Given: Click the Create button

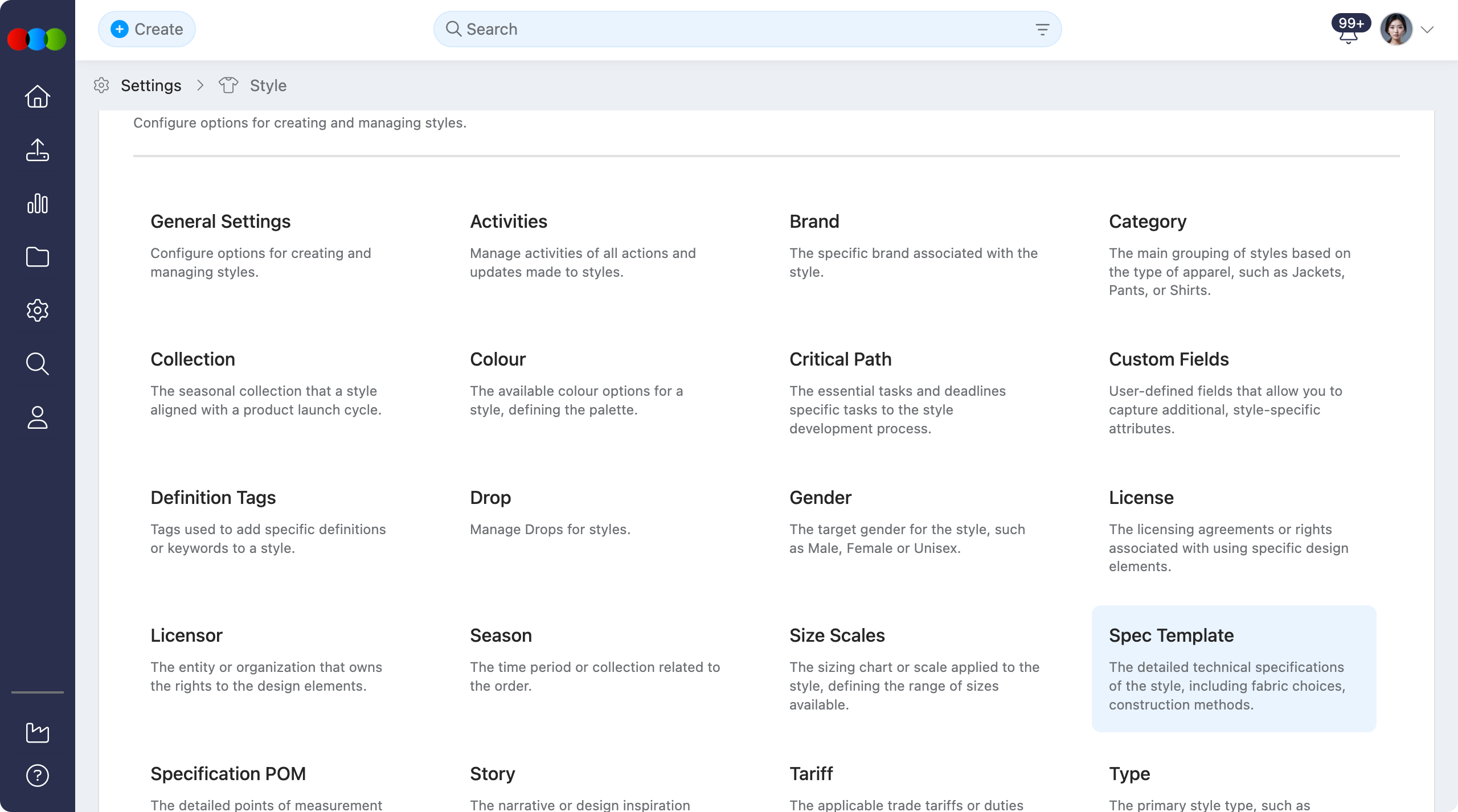Looking at the screenshot, I should [147, 28].
